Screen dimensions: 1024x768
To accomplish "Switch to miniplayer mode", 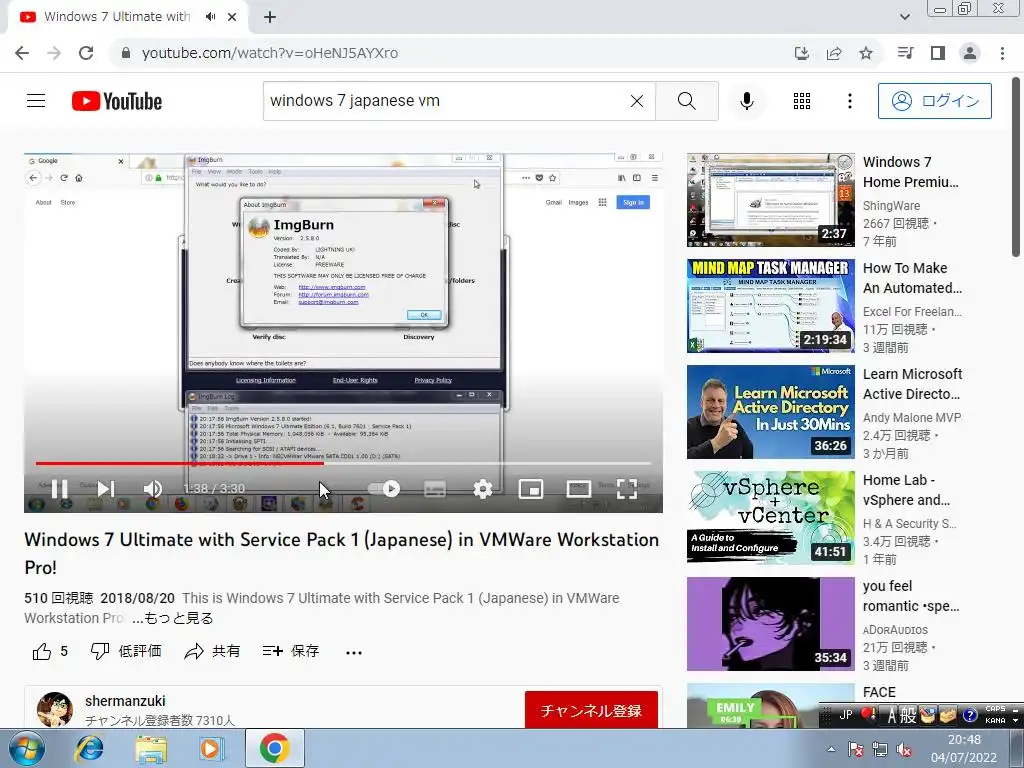I will tap(530, 488).
